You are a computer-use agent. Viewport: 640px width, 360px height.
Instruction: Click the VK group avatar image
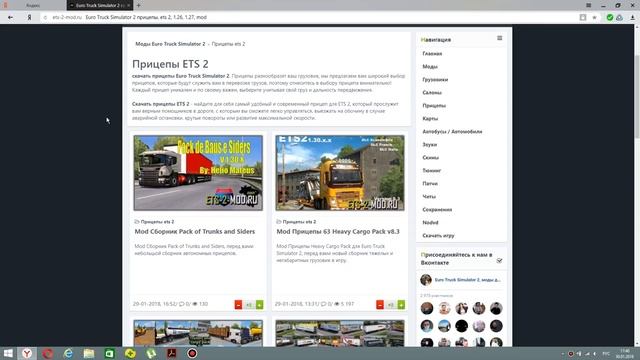coord(426,280)
